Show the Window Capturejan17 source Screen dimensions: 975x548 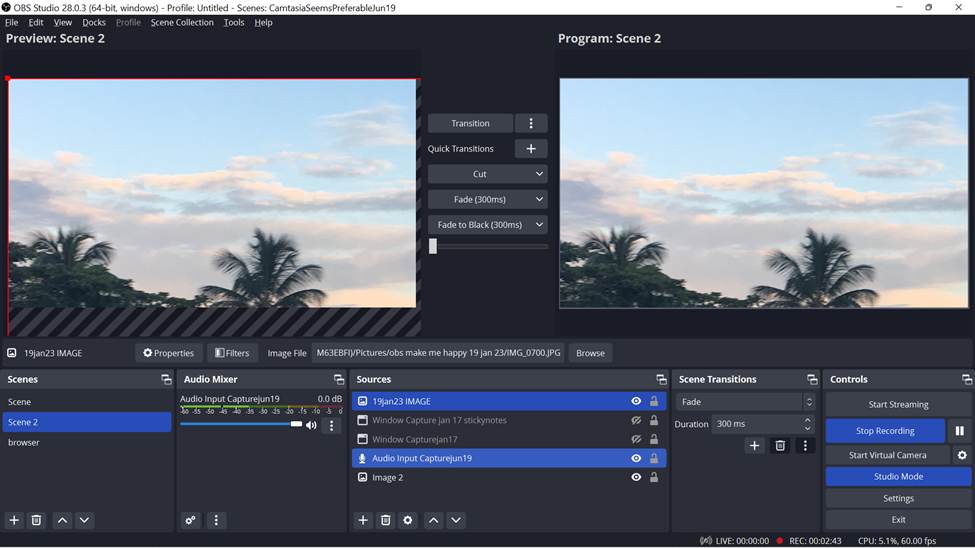tap(636, 439)
